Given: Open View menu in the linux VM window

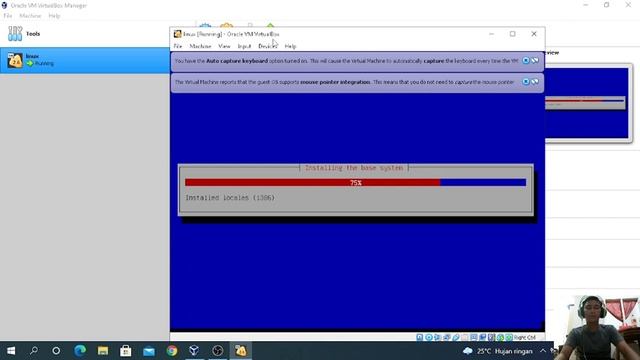Looking at the screenshot, I should point(224,47).
